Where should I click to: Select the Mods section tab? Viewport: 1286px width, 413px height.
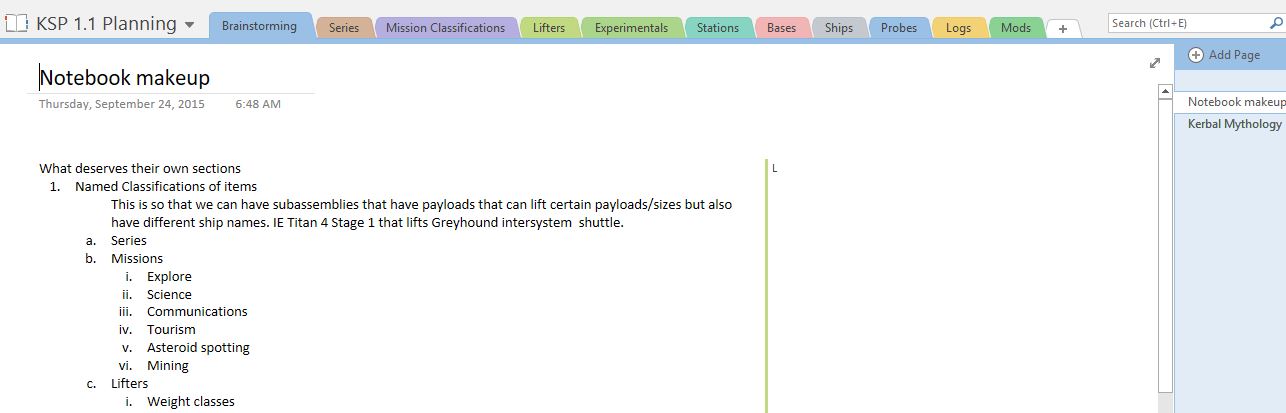pyautogui.click(x=1015, y=28)
